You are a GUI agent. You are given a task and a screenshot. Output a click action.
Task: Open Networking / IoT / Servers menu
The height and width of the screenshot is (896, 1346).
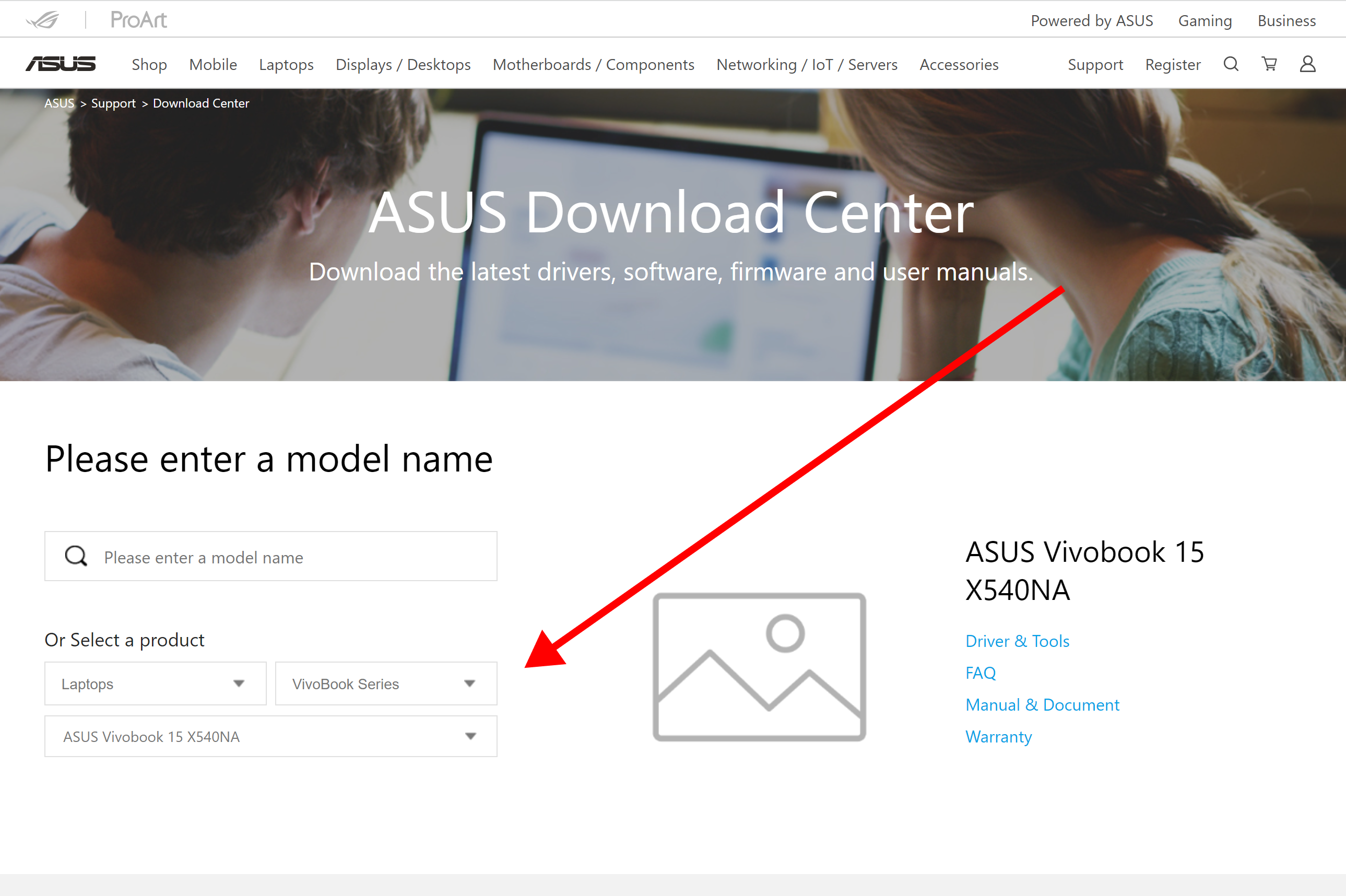(x=807, y=65)
